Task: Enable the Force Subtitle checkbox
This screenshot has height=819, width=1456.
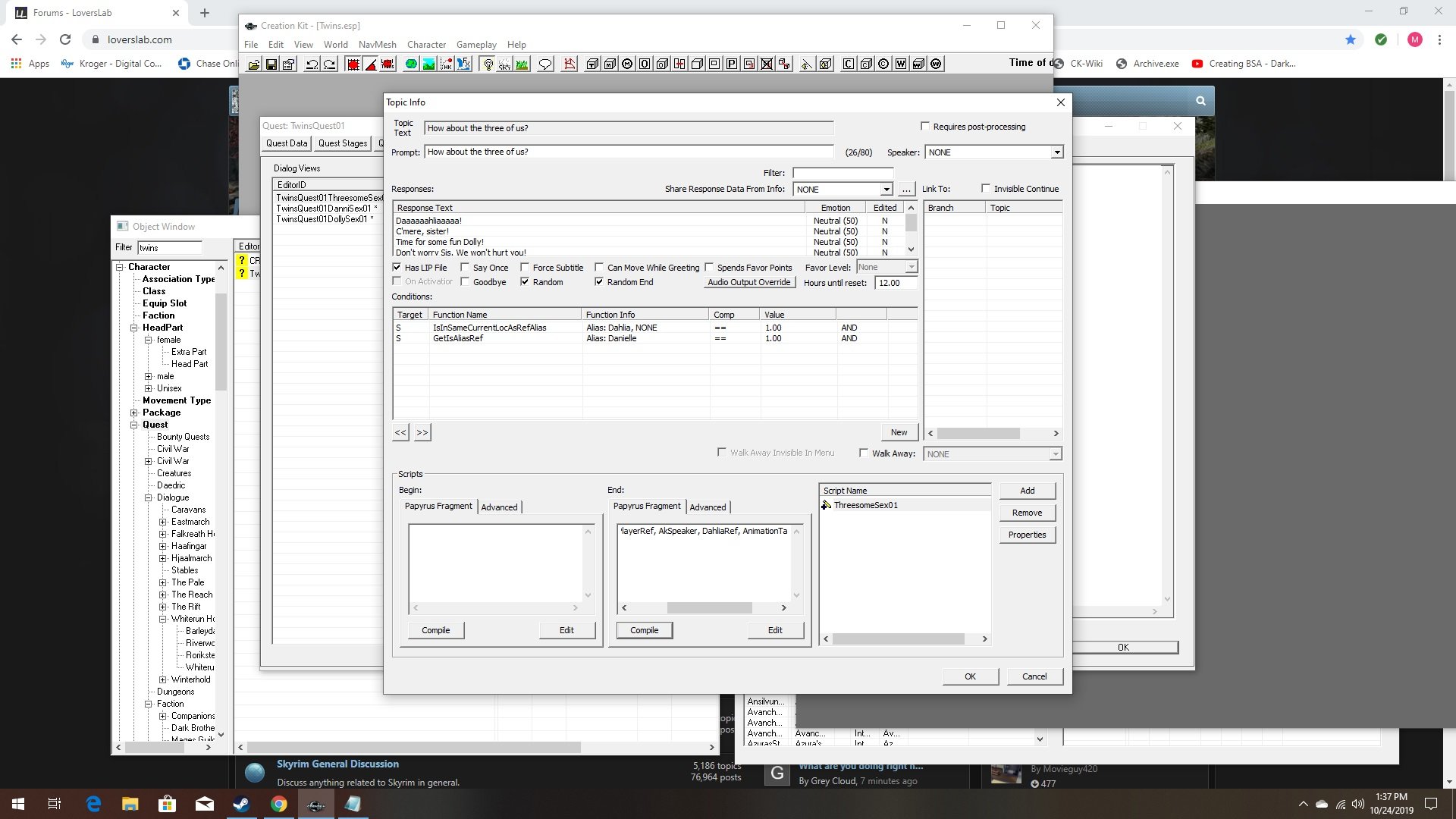Action: [x=525, y=268]
